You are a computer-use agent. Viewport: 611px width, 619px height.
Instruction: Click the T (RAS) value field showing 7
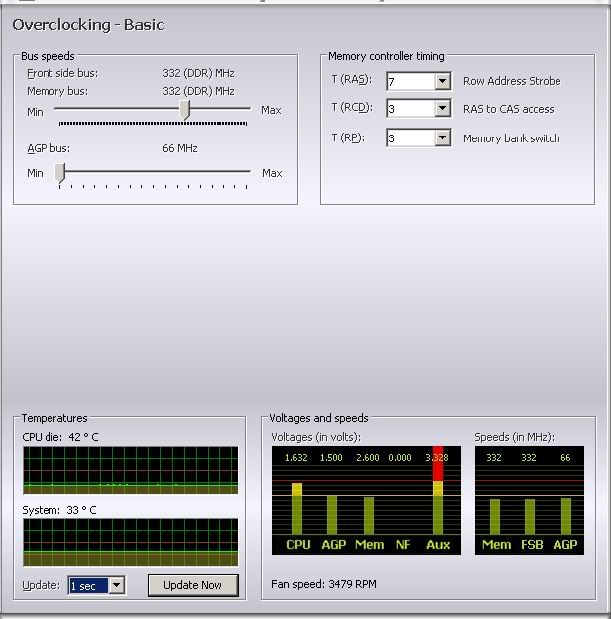tap(411, 82)
